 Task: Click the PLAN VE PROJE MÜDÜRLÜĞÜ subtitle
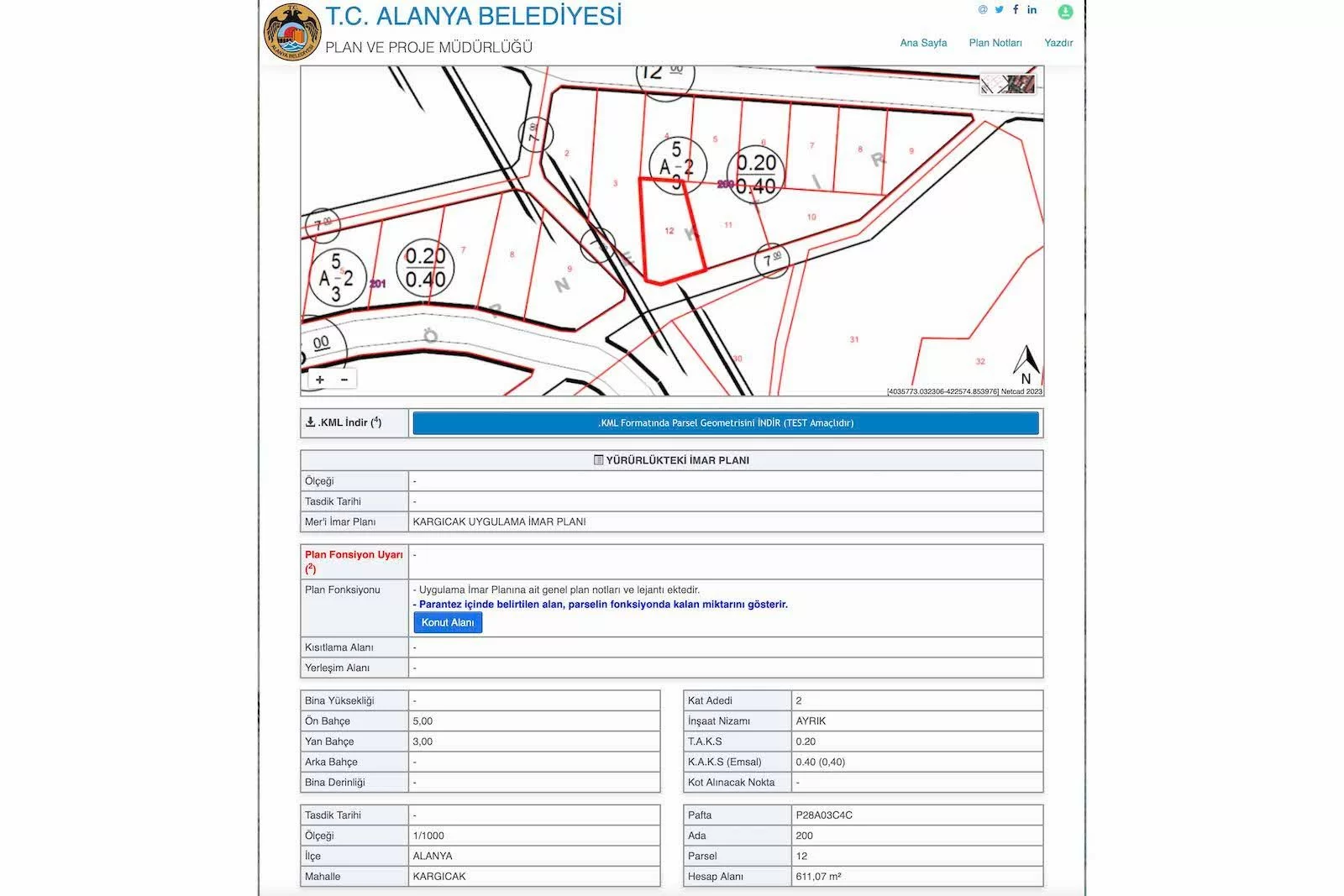click(x=428, y=47)
